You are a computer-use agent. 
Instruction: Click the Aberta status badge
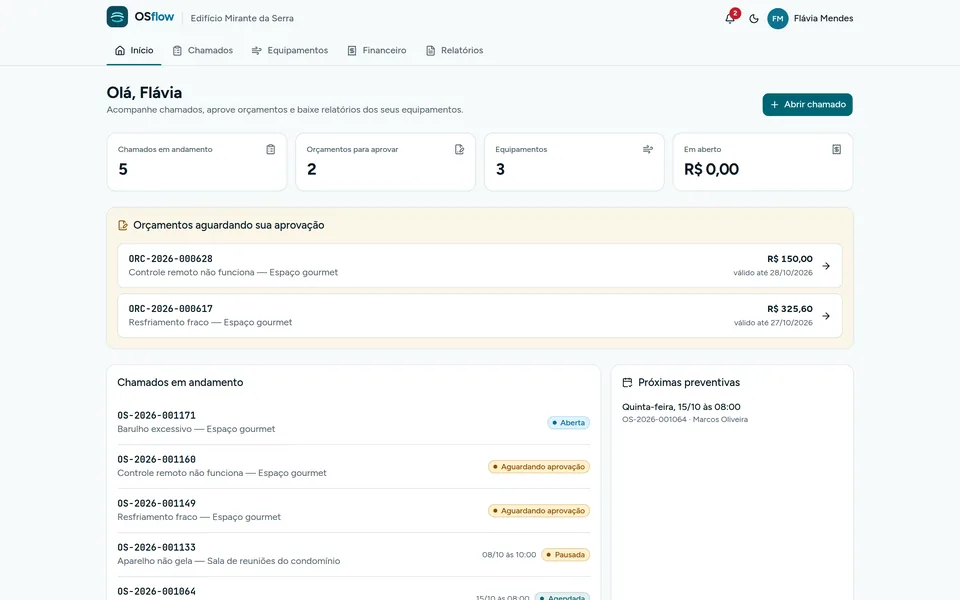point(568,422)
